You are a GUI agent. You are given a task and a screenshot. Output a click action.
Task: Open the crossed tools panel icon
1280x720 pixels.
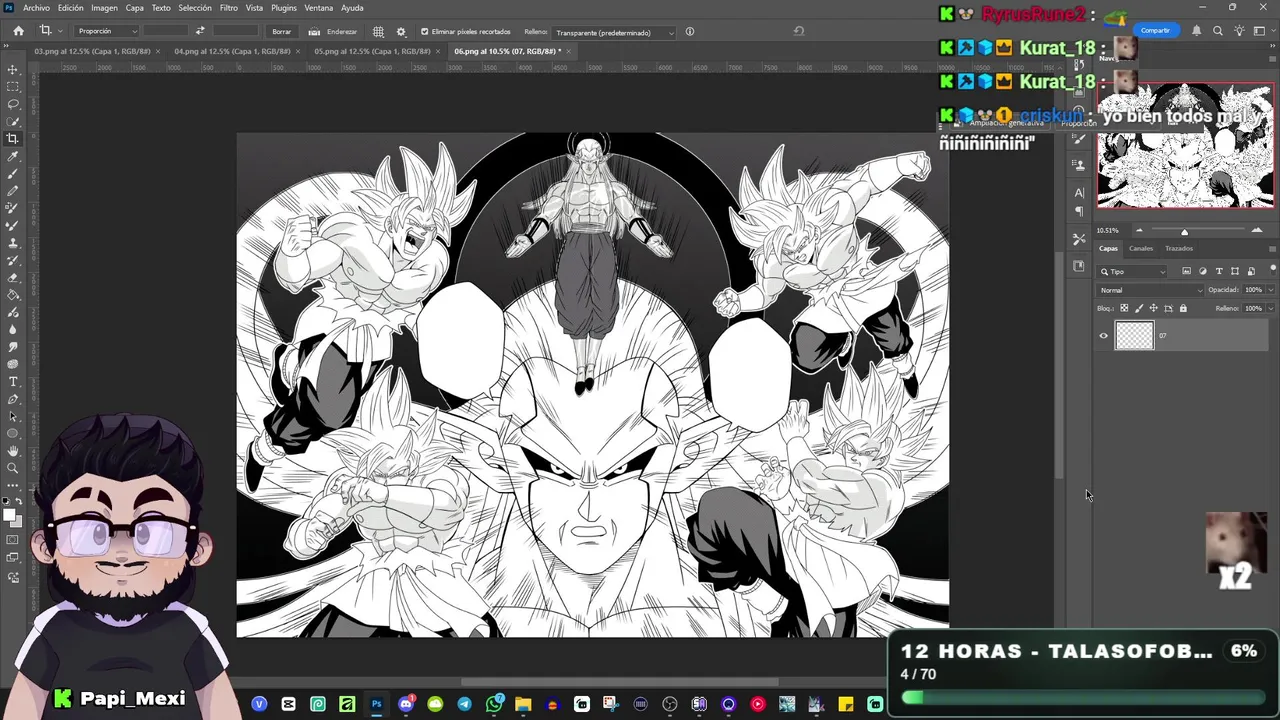1079,239
